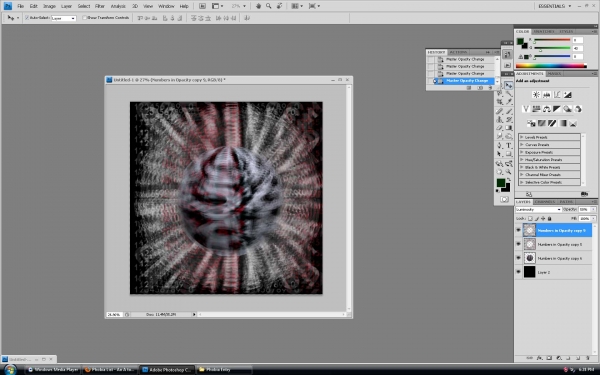Open the Luminosity blend mode dropdown
600x375 pixels.
click(539, 210)
